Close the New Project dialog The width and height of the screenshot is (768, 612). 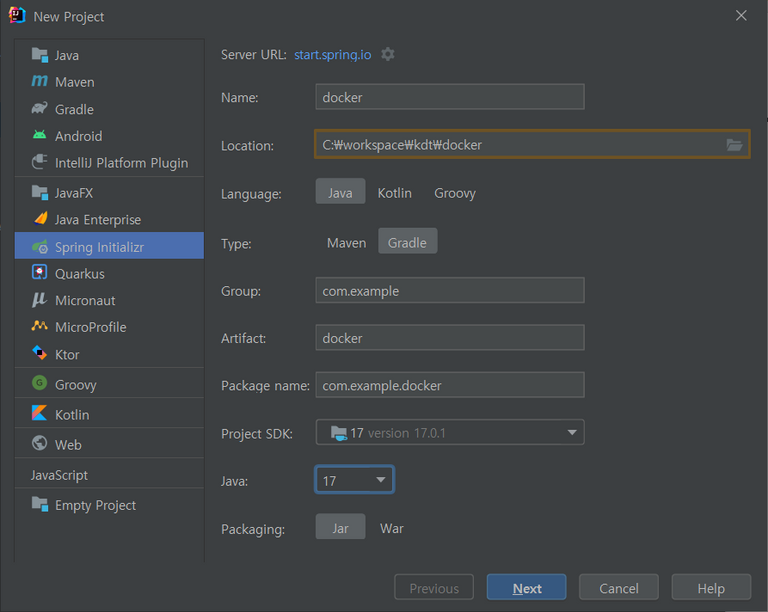741,16
